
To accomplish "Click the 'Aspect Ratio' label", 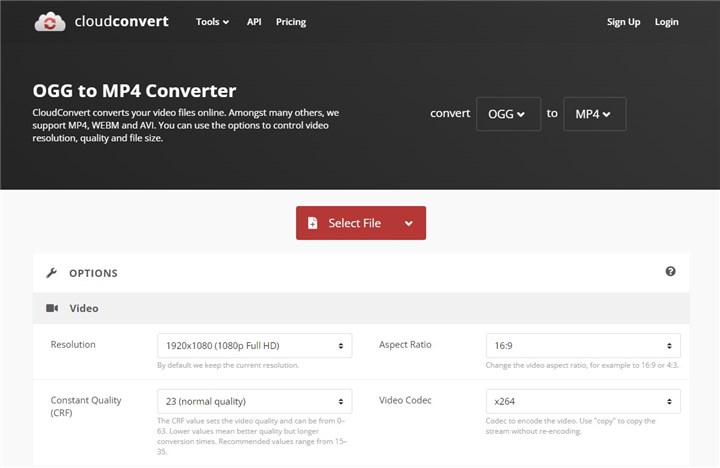I will tap(405, 344).
